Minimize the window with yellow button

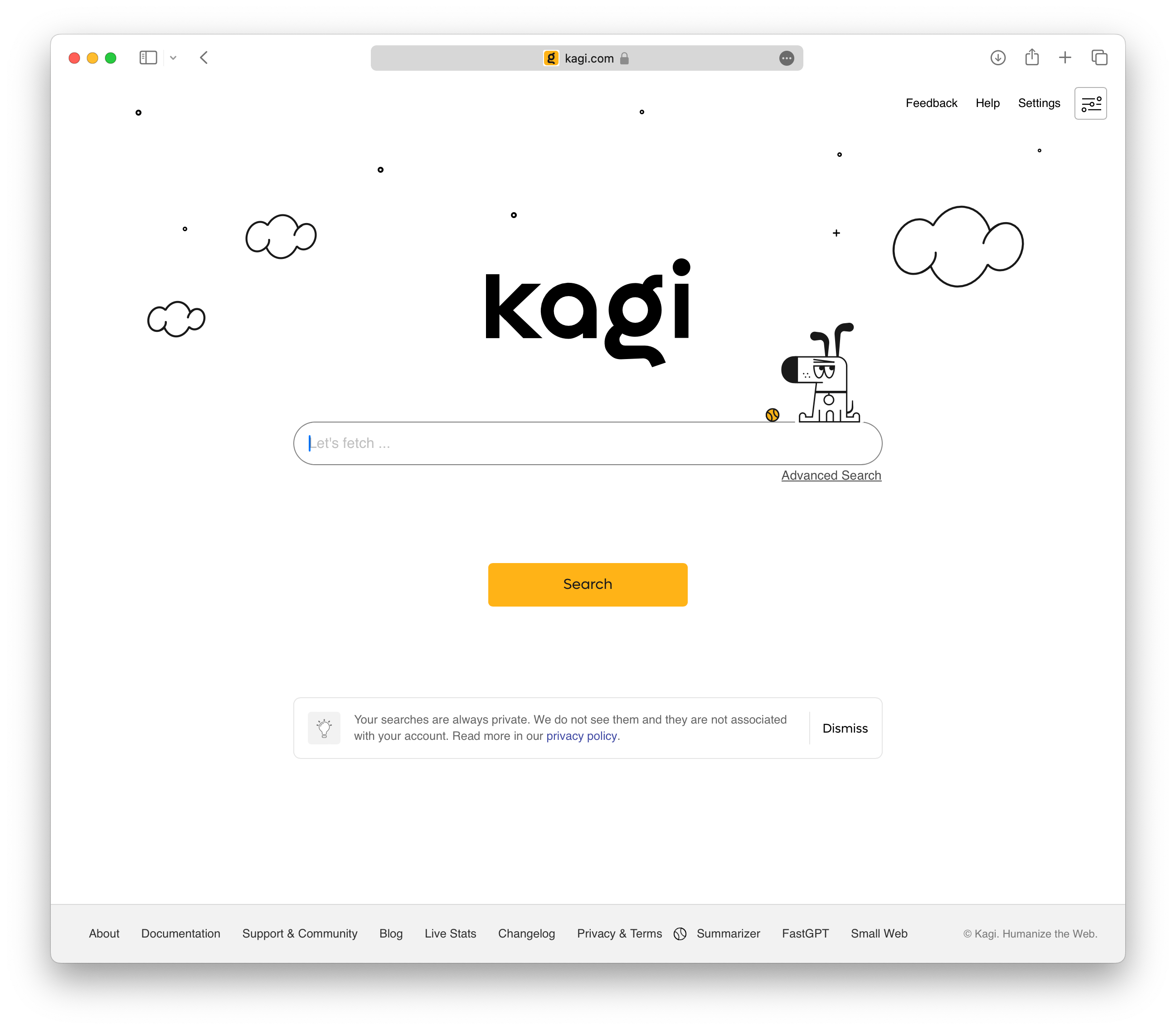click(x=92, y=58)
